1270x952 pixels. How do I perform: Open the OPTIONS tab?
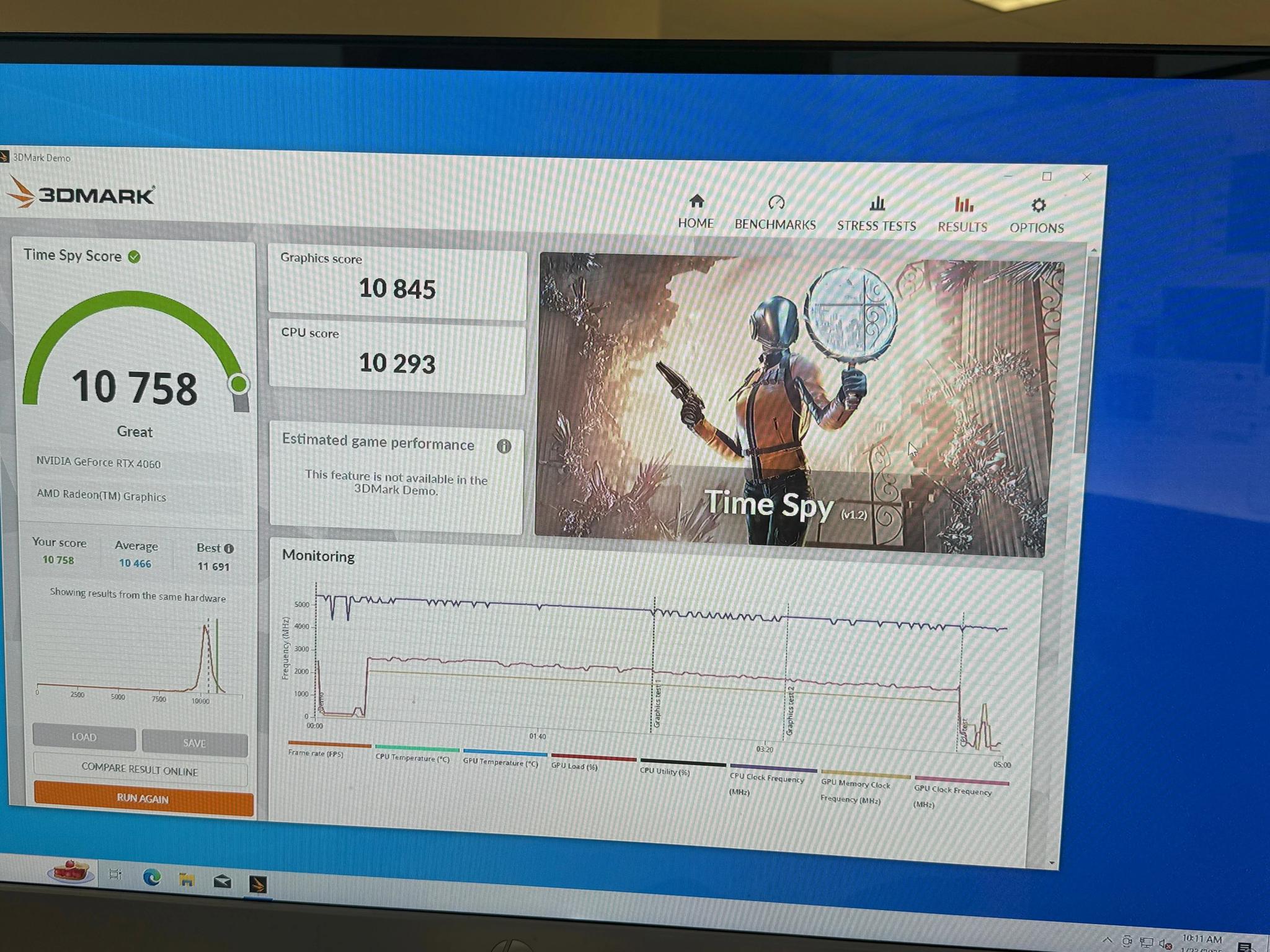[x=1037, y=217]
